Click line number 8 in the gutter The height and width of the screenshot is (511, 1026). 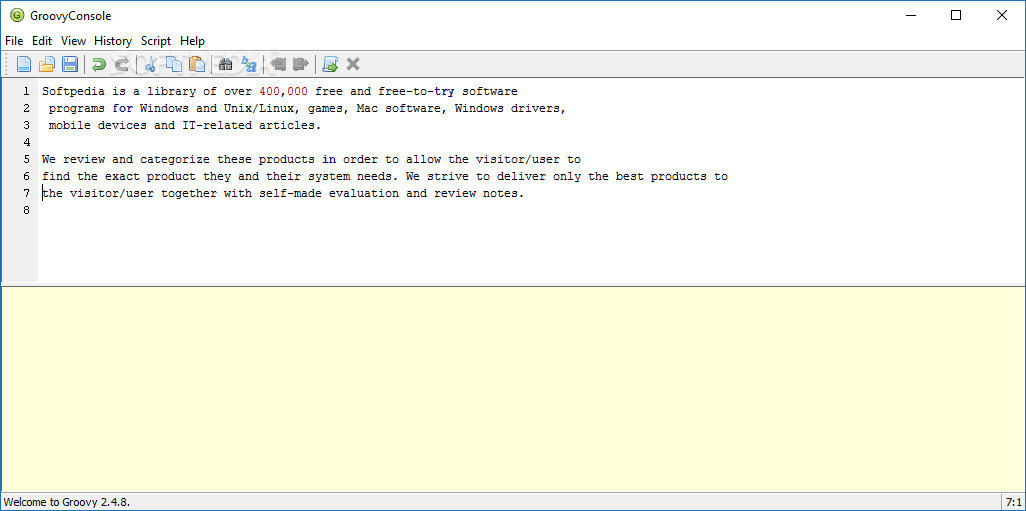point(26,211)
